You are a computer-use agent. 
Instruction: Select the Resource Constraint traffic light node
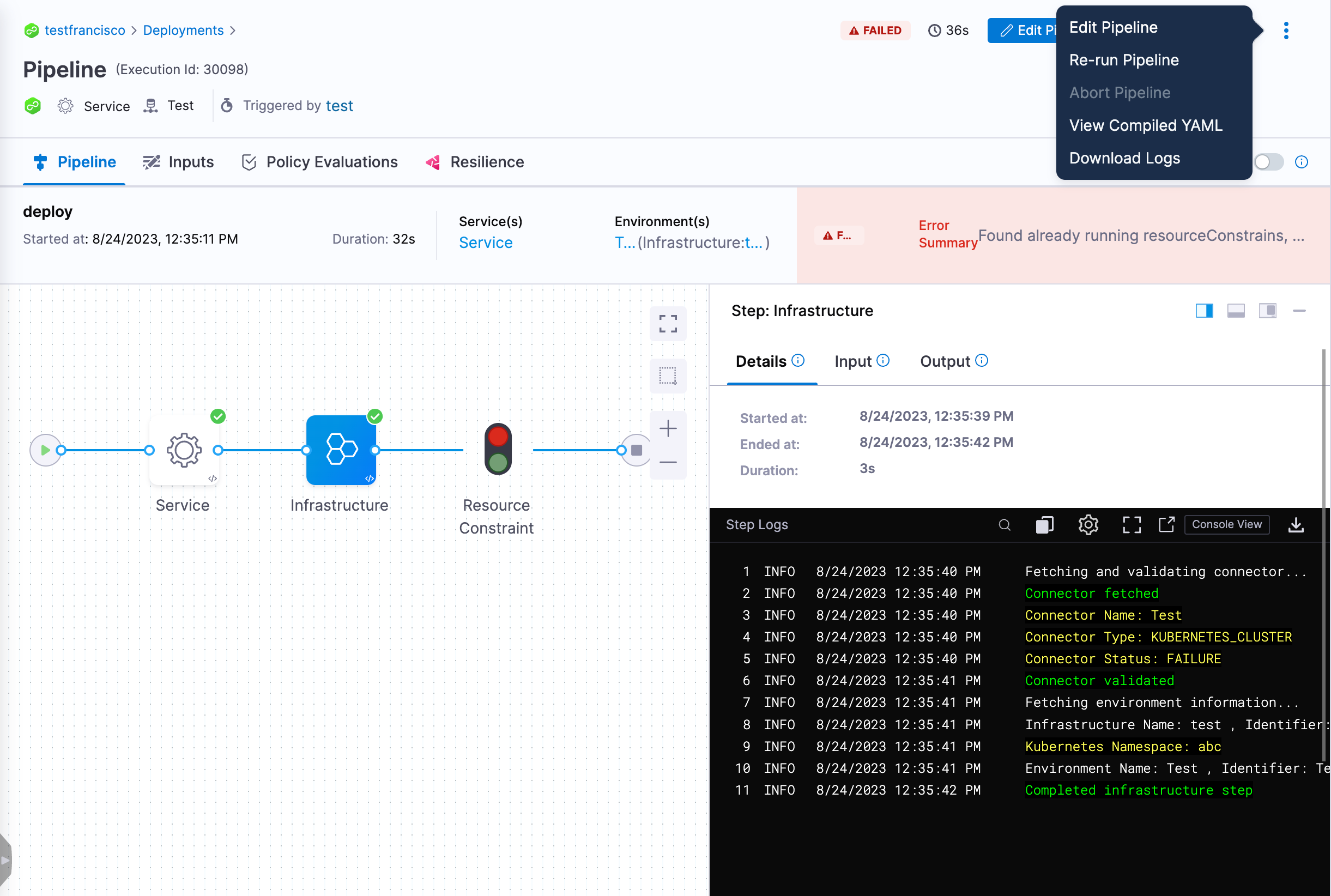498,449
